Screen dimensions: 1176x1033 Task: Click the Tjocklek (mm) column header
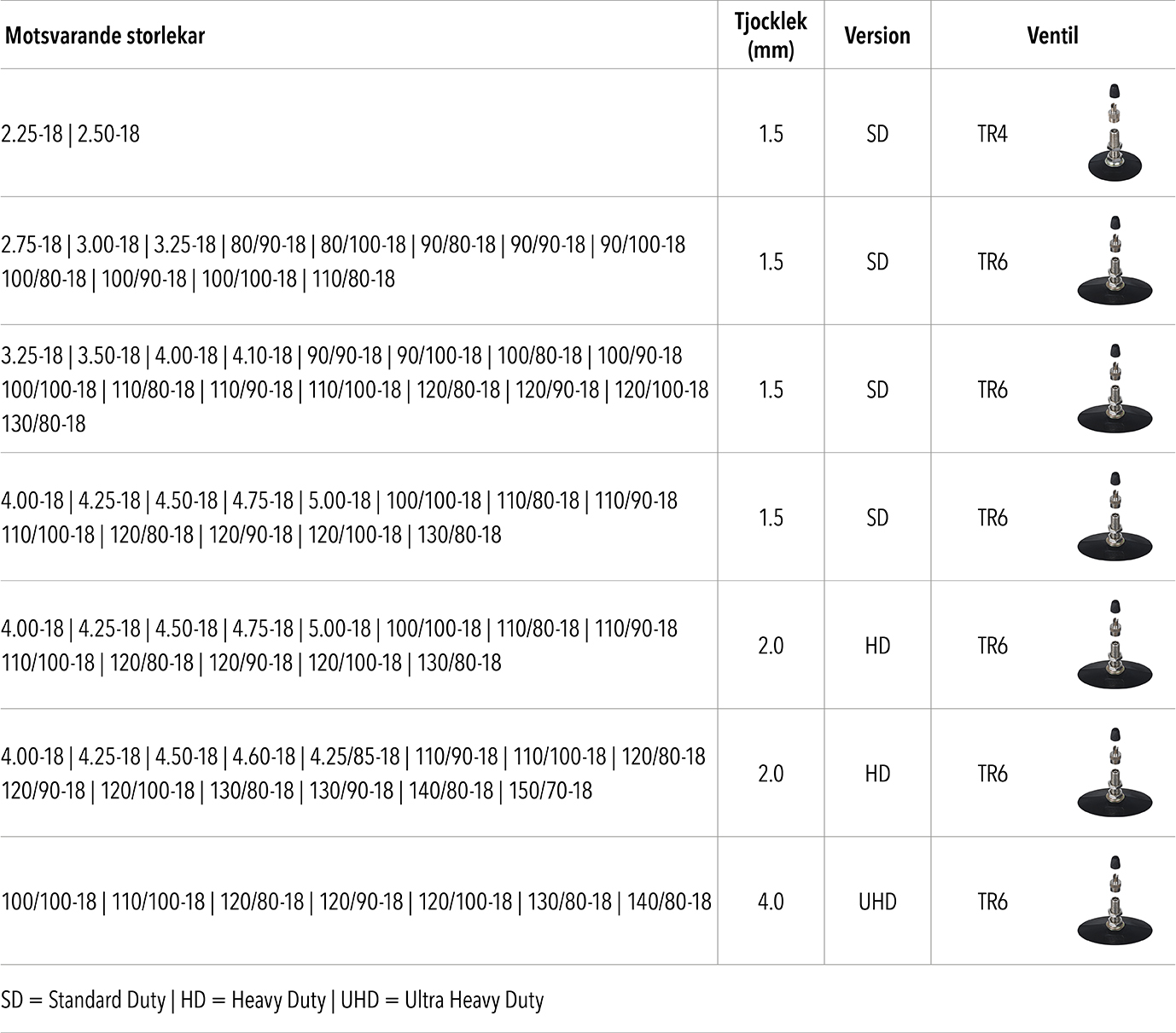tap(771, 35)
